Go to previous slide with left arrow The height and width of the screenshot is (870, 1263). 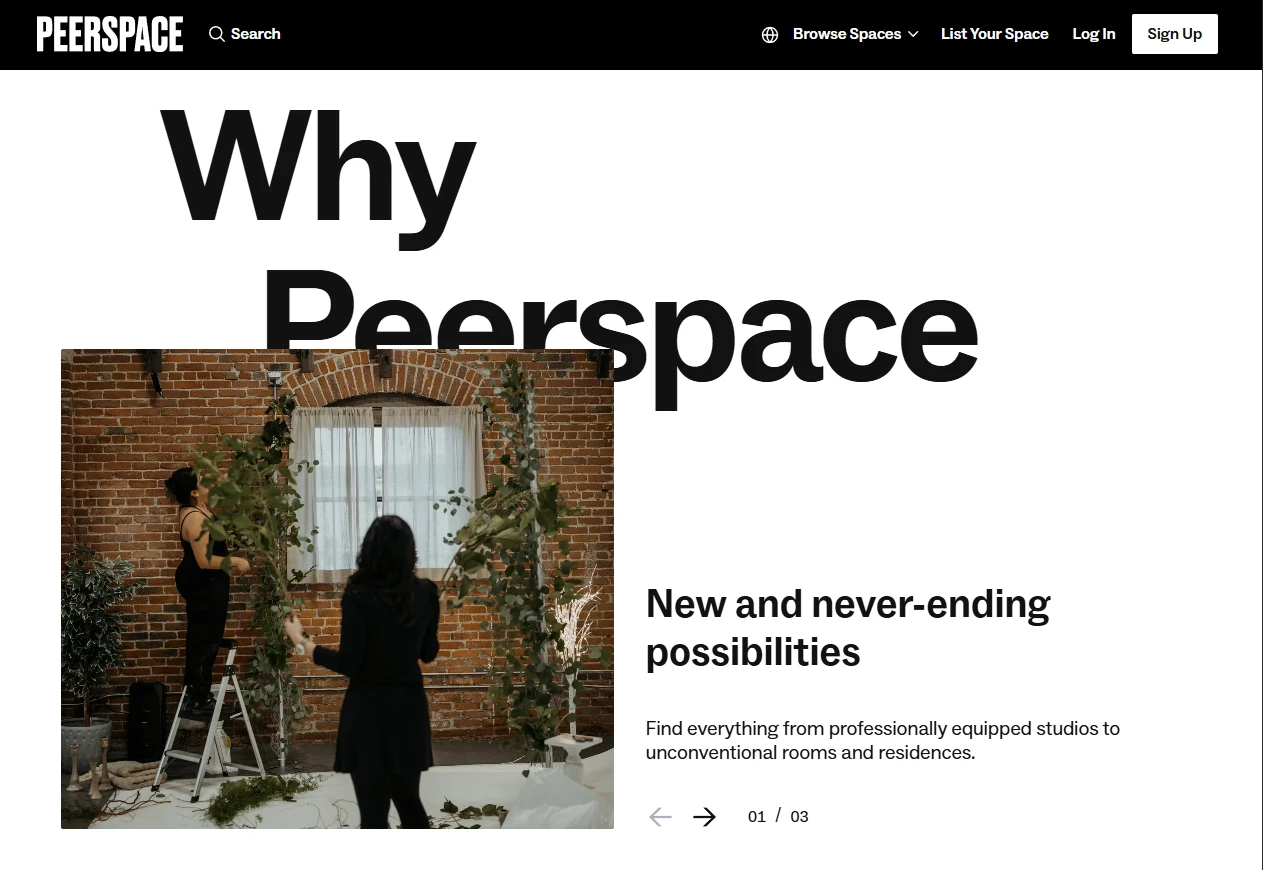(660, 817)
